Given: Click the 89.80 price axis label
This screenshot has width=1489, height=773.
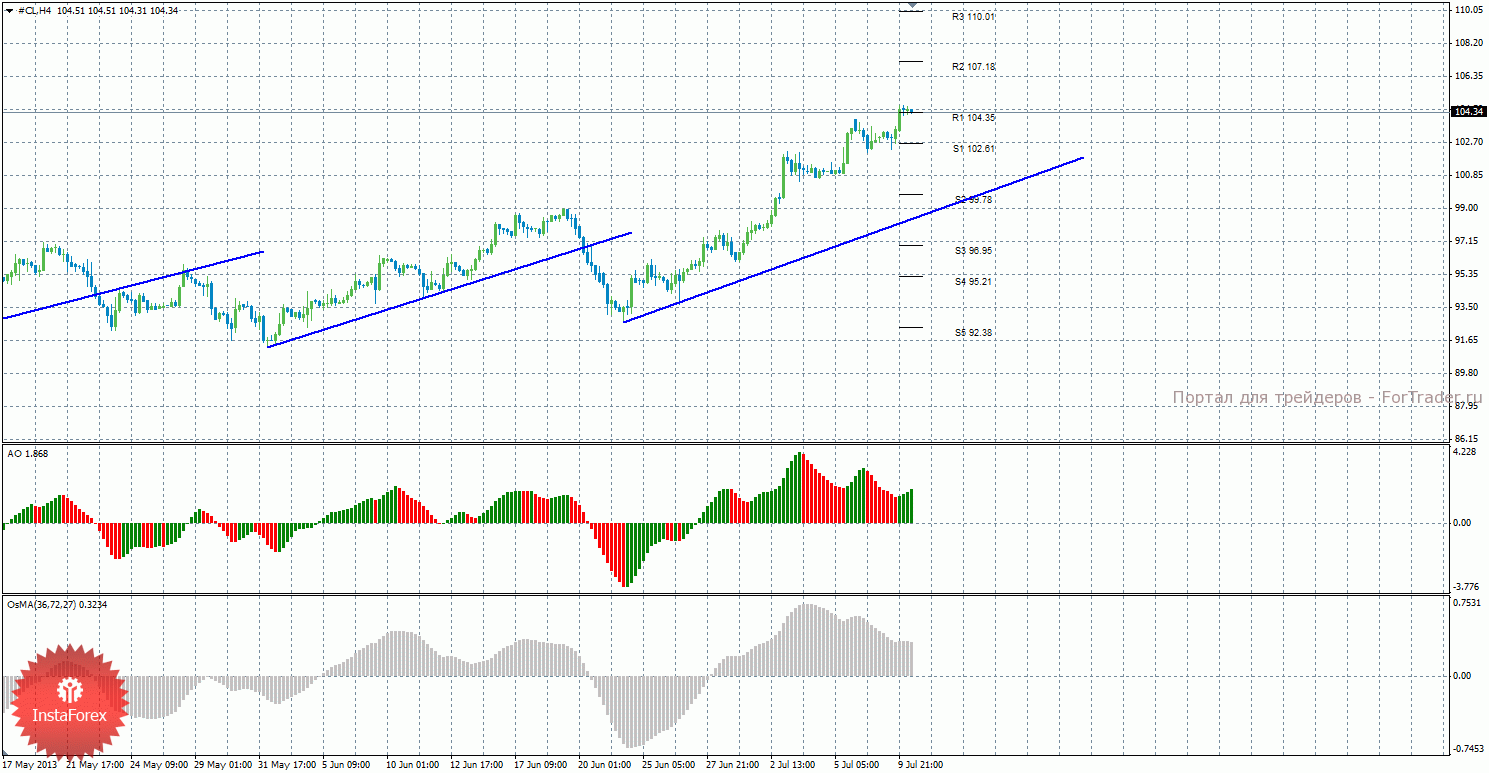Looking at the screenshot, I should click(x=1466, y=373).
